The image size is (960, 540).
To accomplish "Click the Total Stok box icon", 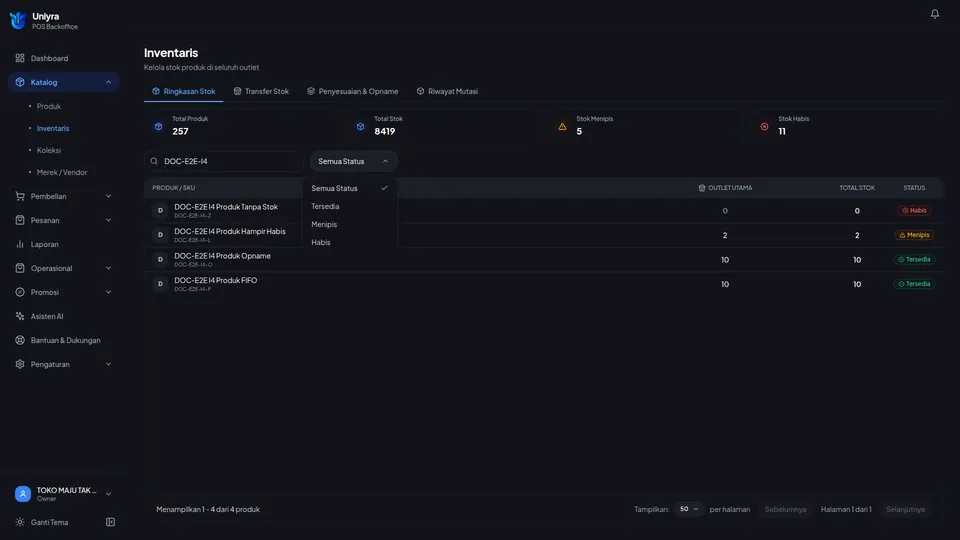I will 361,126.
